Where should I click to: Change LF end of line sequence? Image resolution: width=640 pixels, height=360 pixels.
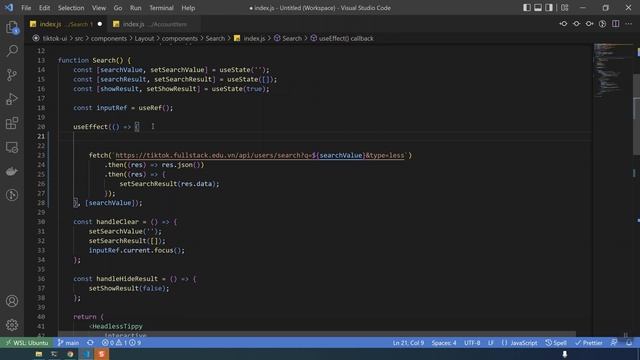(491, 343)
